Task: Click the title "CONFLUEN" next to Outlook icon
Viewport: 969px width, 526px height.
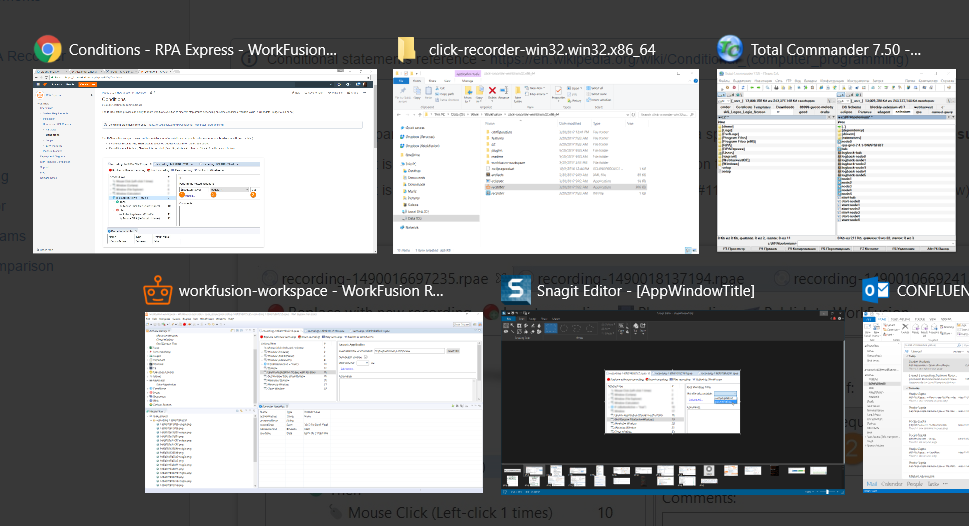Action: (933, 291)
